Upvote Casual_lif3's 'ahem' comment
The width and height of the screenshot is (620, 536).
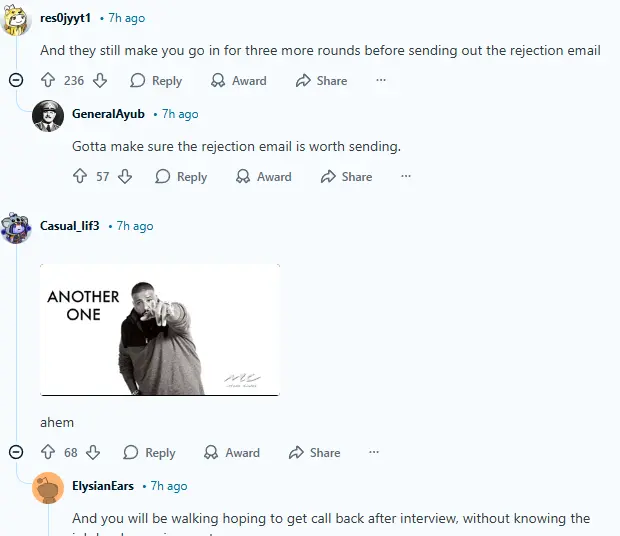click(x=47, y=453)
